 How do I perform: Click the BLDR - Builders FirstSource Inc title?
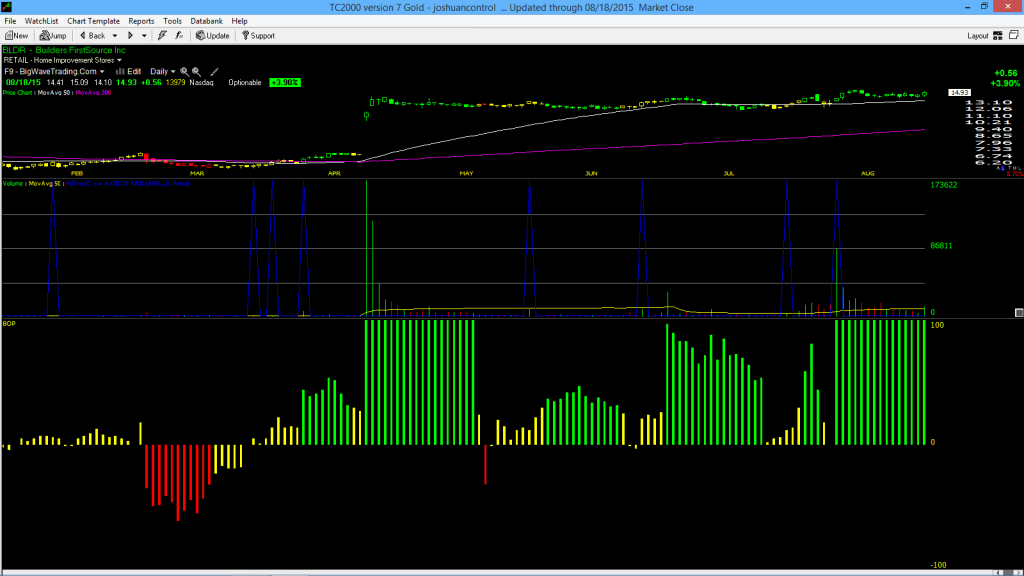[64, 50]
